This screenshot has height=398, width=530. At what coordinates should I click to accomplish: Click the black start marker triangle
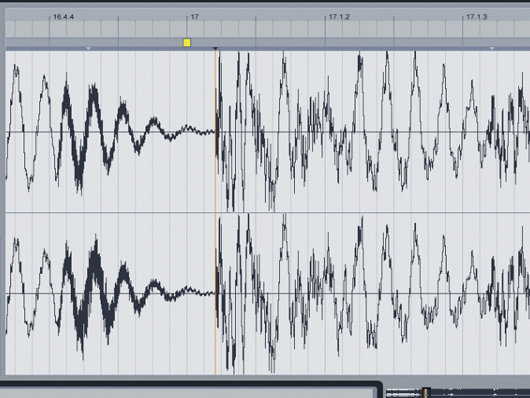point(215,49)
